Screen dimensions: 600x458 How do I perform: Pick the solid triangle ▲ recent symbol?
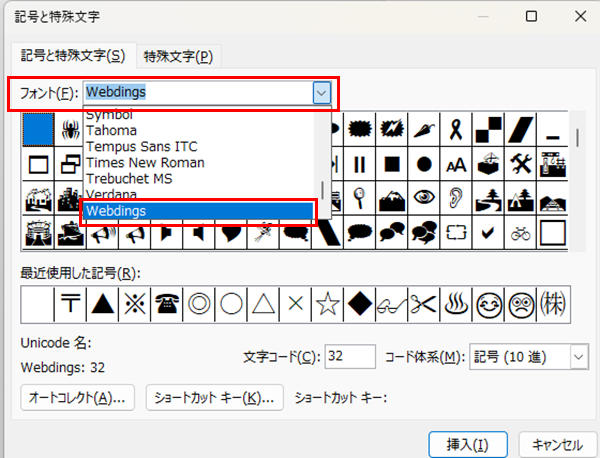click(103, 304)
